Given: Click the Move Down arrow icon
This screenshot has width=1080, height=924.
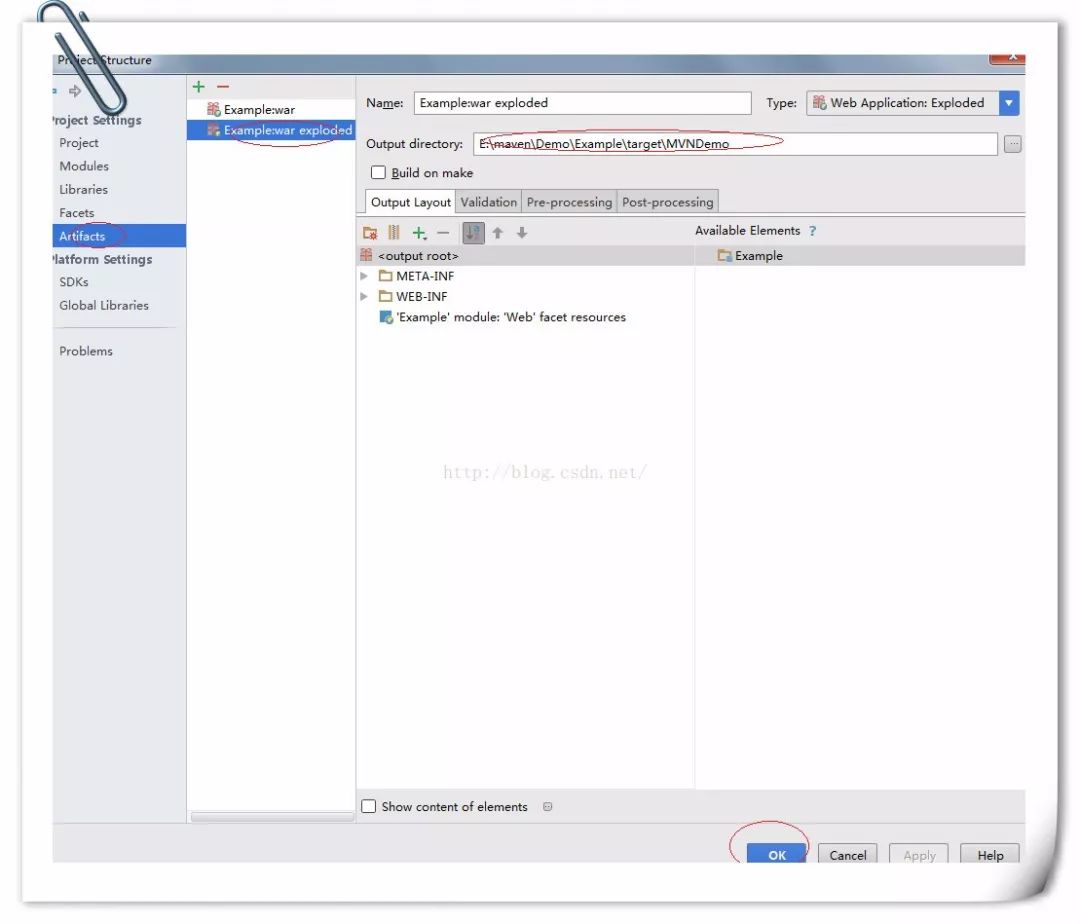Looking at the screenshot, I should click(521, 233).
